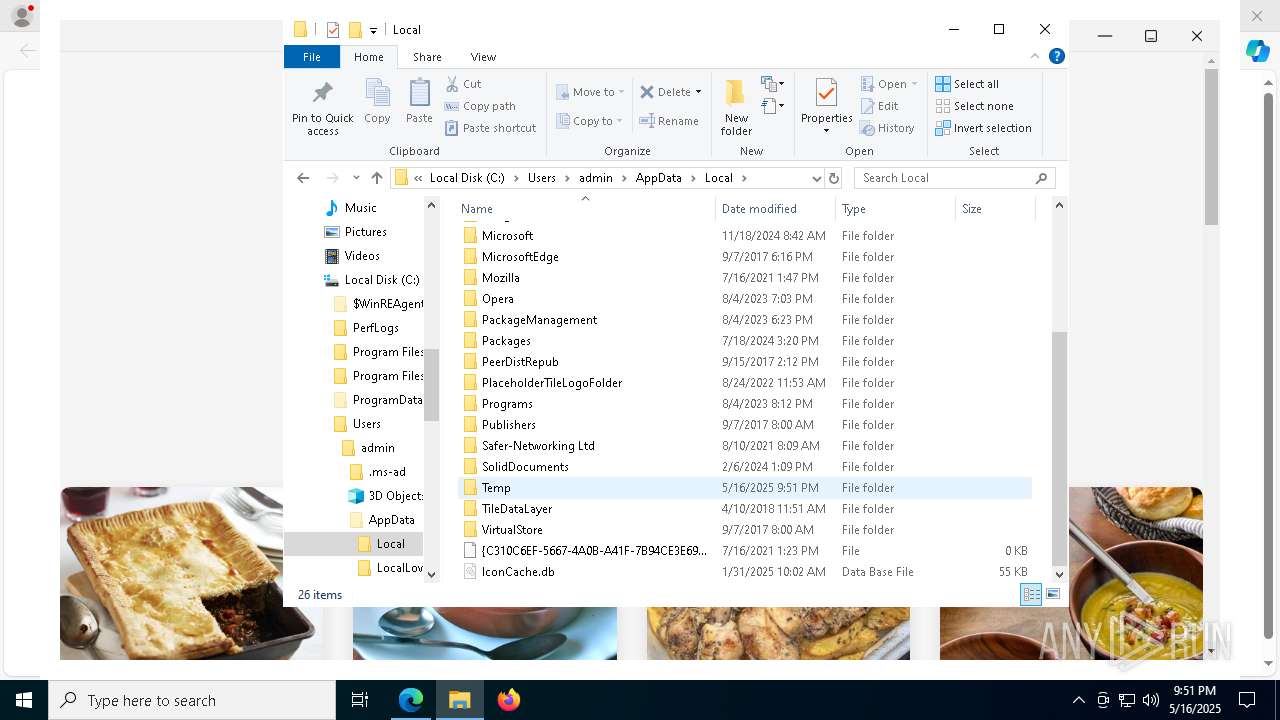Click Copy path in Clipboard group
This screenshot has height=720, width=1280.
pos(480,106)
